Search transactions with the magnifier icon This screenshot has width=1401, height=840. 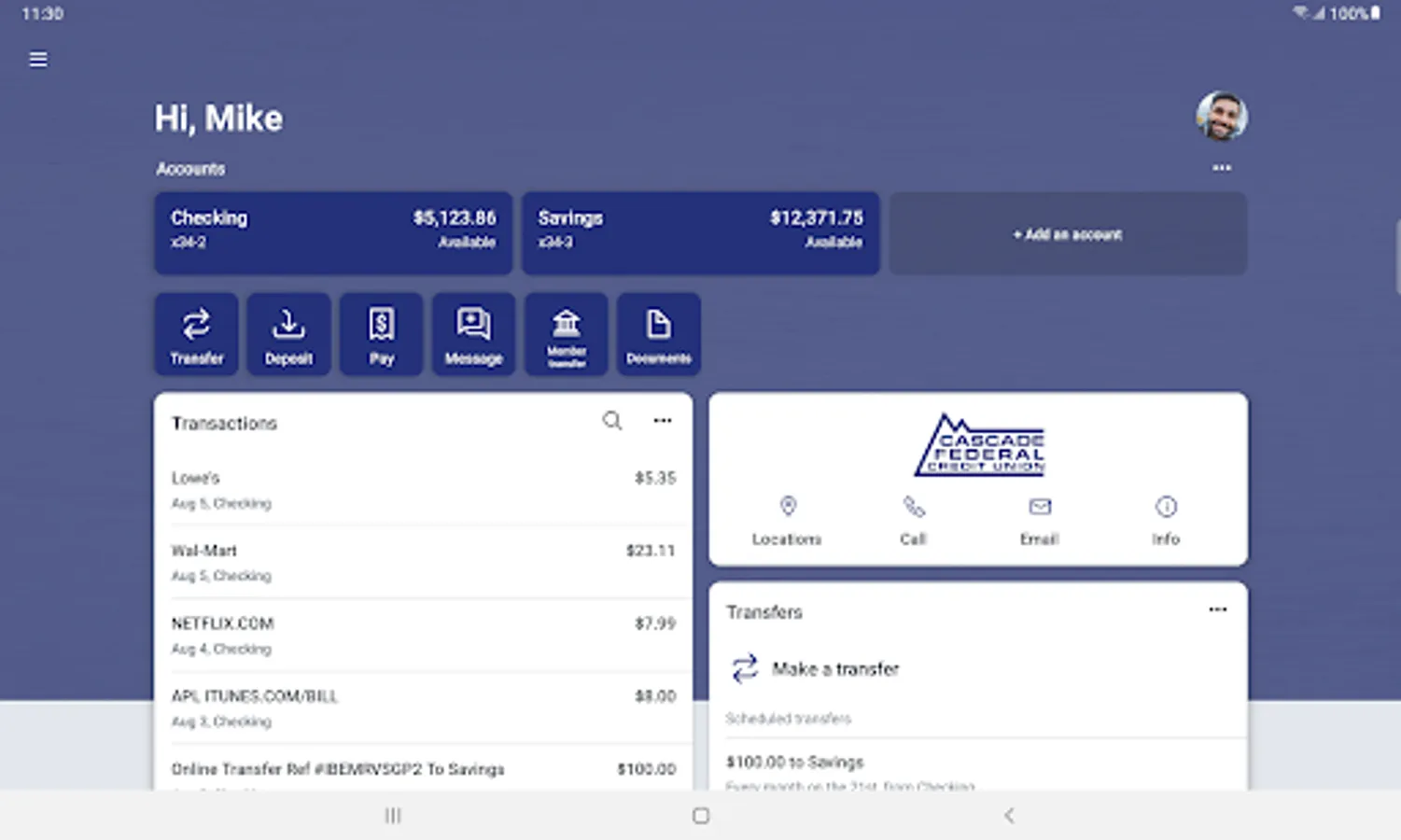612,421
